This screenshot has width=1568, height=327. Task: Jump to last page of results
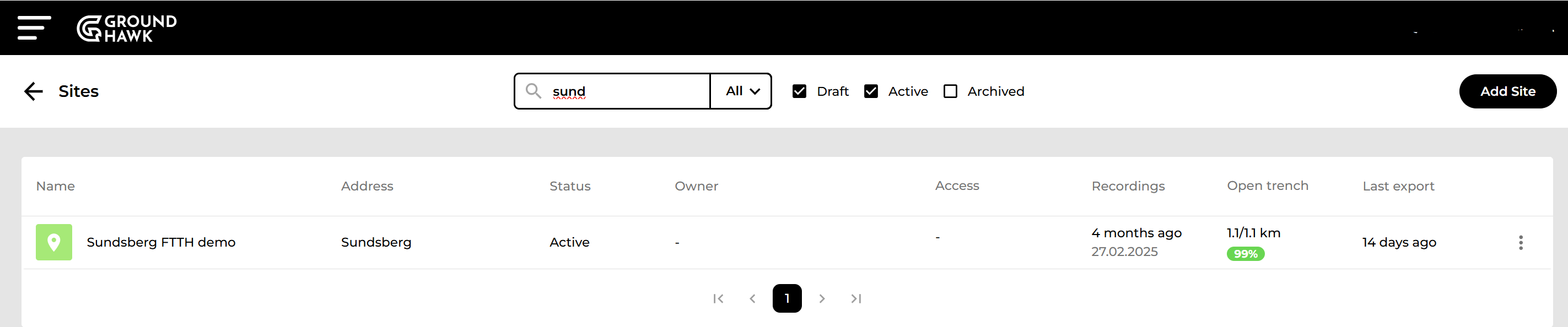(856, 298)
